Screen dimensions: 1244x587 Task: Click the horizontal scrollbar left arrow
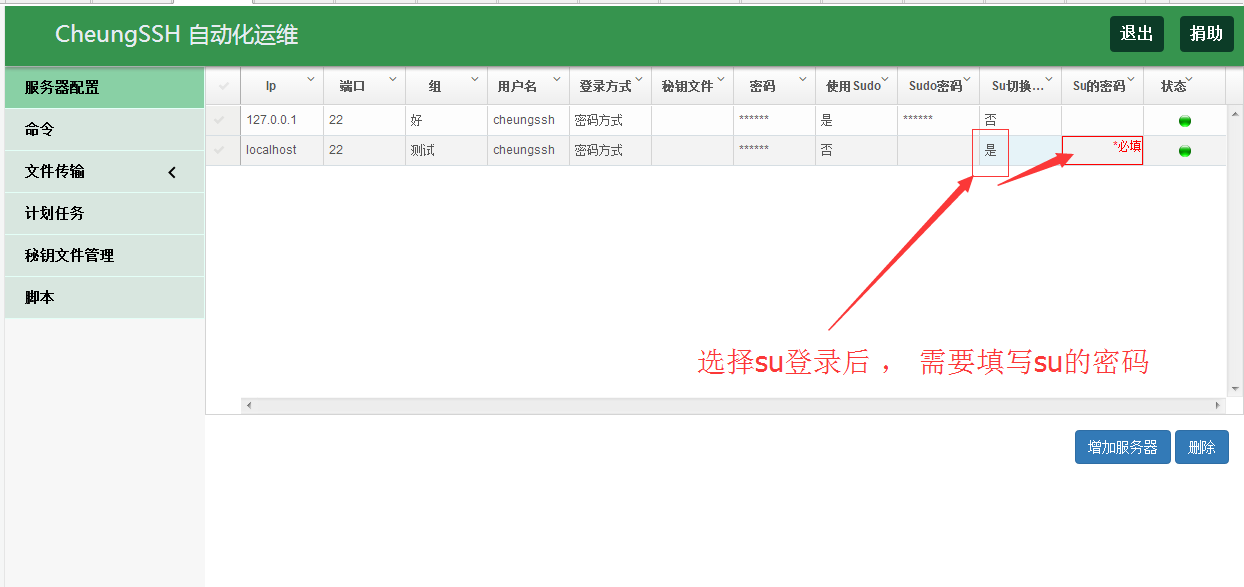(x=249, y=406)
